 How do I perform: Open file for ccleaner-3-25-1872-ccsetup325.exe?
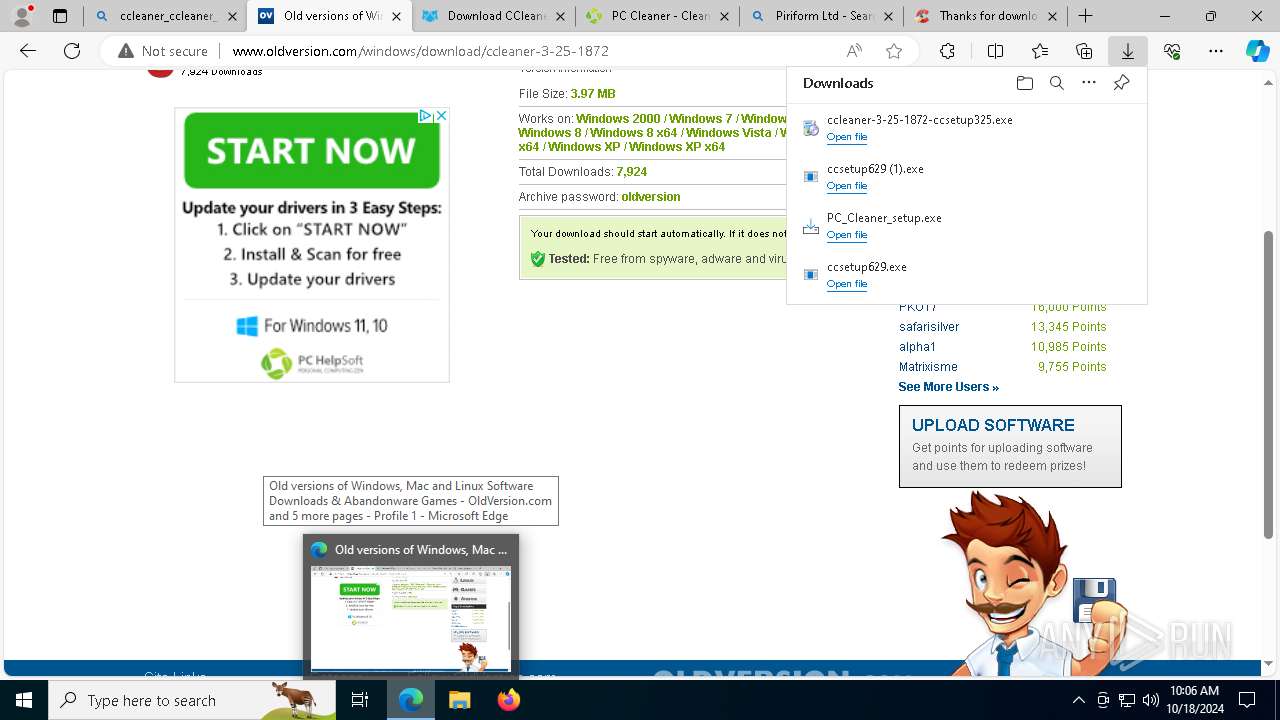[x=847, y=137]
